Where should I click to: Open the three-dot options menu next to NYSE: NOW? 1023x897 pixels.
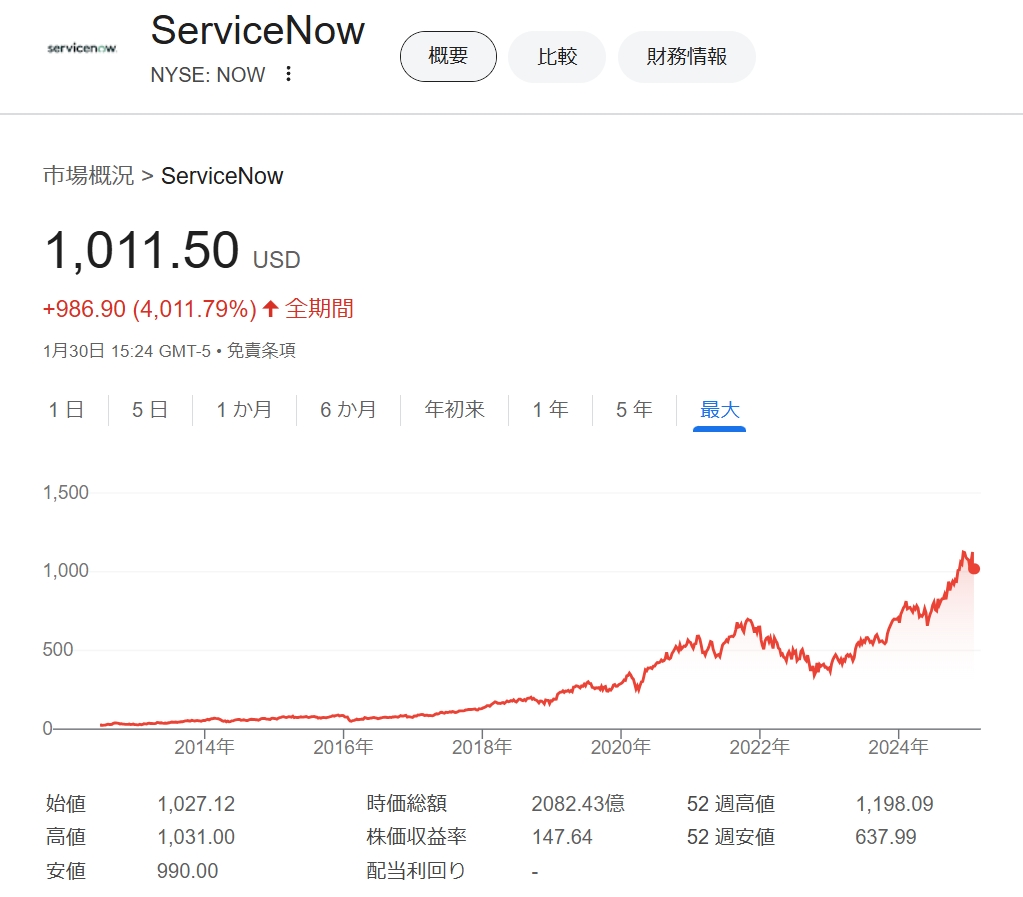(287, 74)
